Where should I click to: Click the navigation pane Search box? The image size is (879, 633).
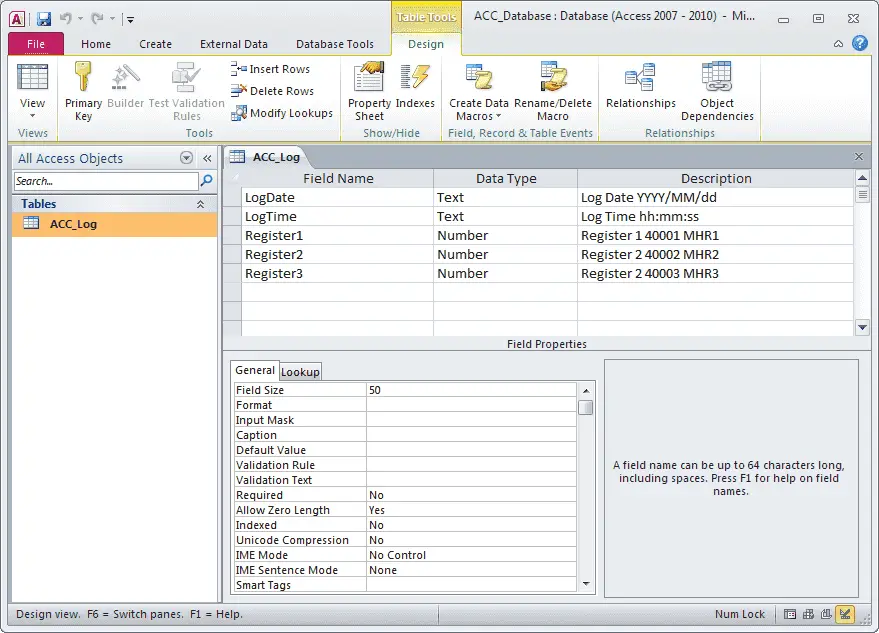tap(106, 181)
